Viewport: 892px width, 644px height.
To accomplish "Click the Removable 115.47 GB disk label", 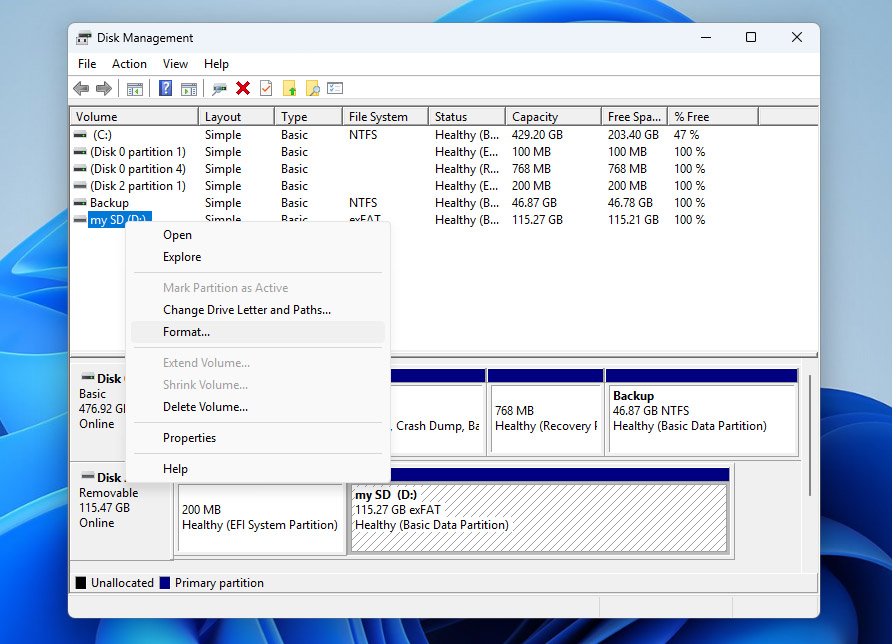I will tap(108, 500).
